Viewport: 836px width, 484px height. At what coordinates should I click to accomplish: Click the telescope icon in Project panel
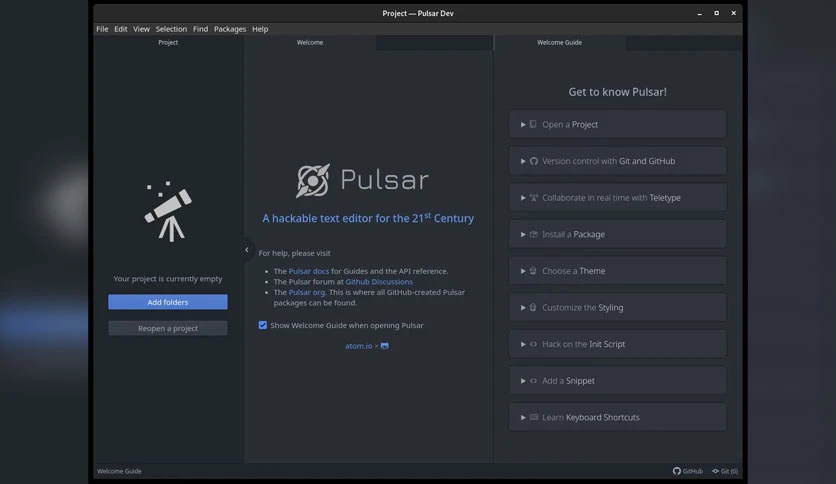(168, 211)
